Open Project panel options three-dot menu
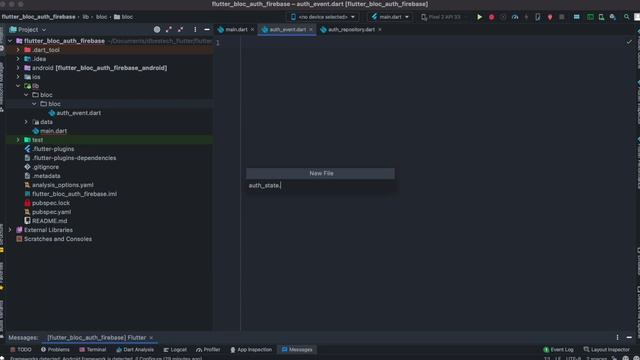The image size is (640, 360). pyautogui.click(x=195, y=29)
